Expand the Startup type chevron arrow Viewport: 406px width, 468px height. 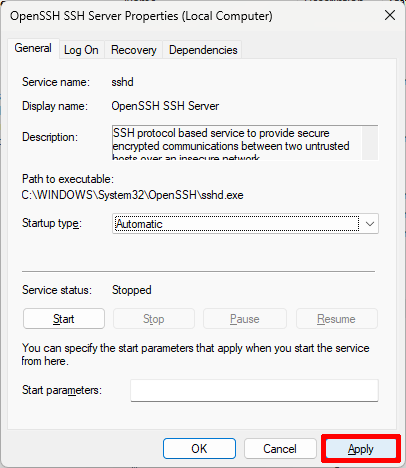pyautogui.click(x=370, y=224)
